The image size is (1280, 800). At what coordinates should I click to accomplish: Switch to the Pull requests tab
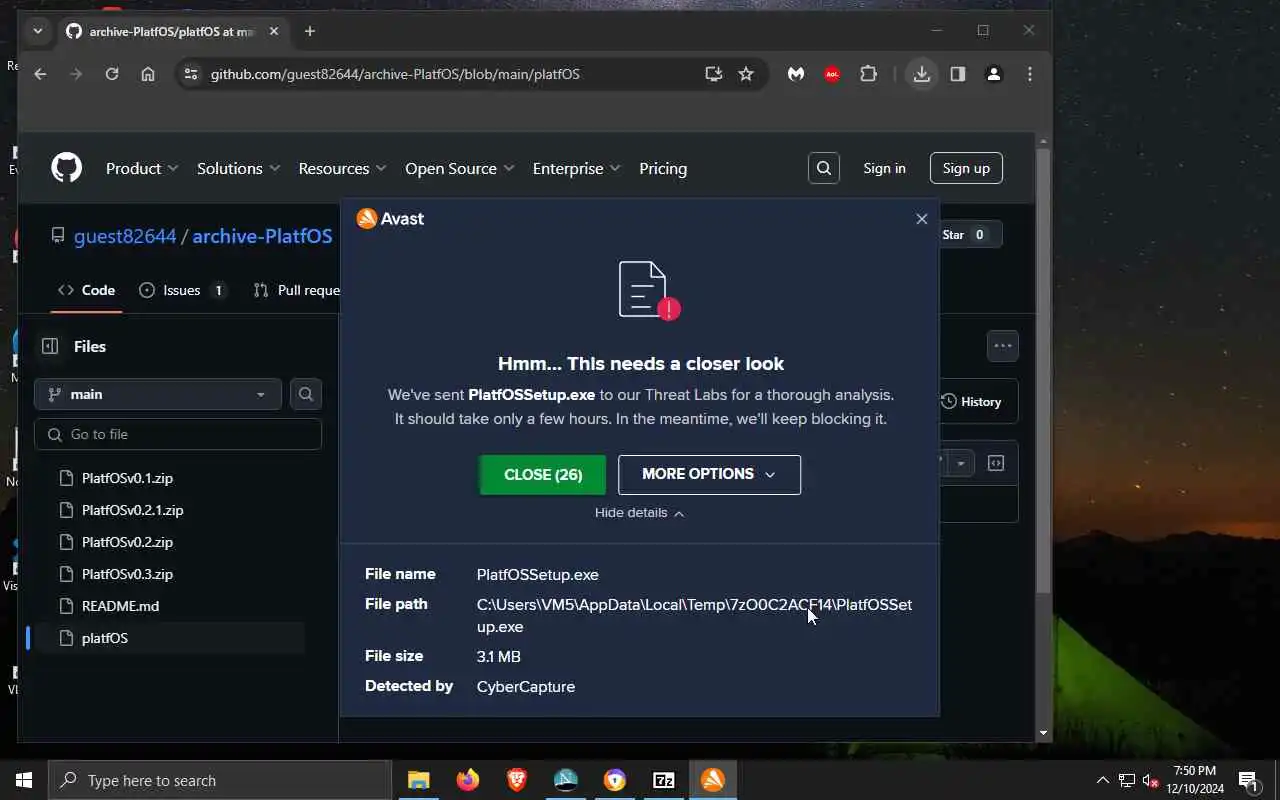coord(296,290)
